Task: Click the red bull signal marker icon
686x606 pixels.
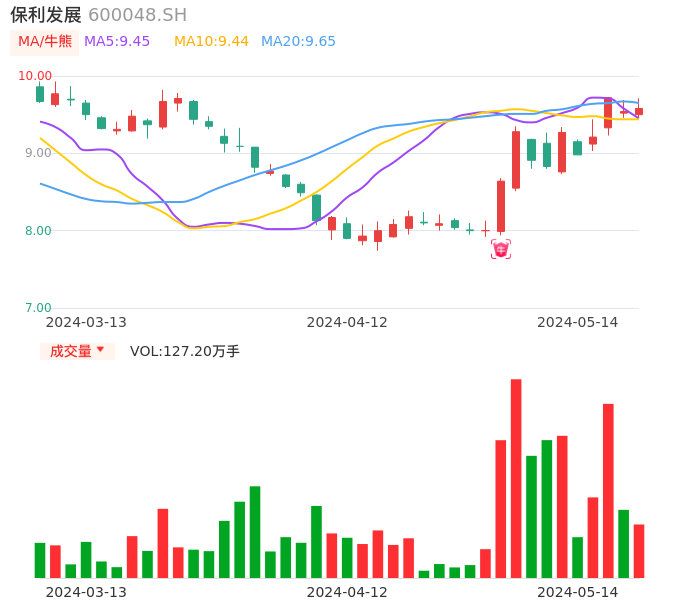Action: [x=501, y=249]
